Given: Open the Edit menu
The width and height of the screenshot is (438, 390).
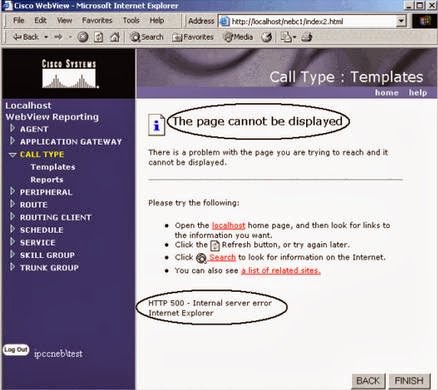Looking at the screenshot, I should coord(40,21).
